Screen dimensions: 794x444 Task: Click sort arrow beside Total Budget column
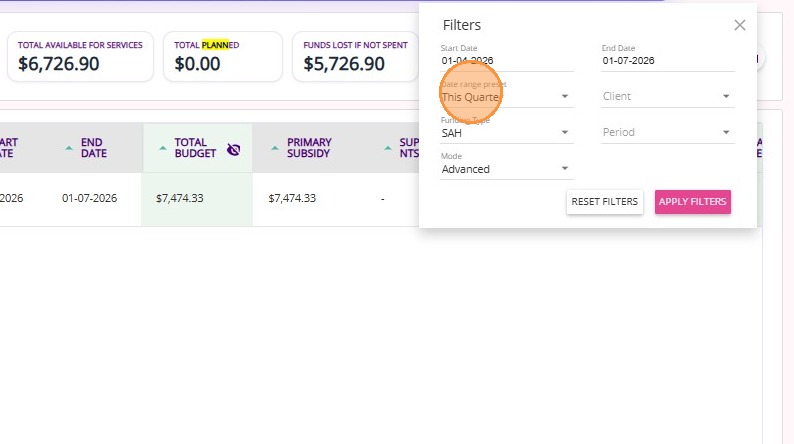pos(163,148)
